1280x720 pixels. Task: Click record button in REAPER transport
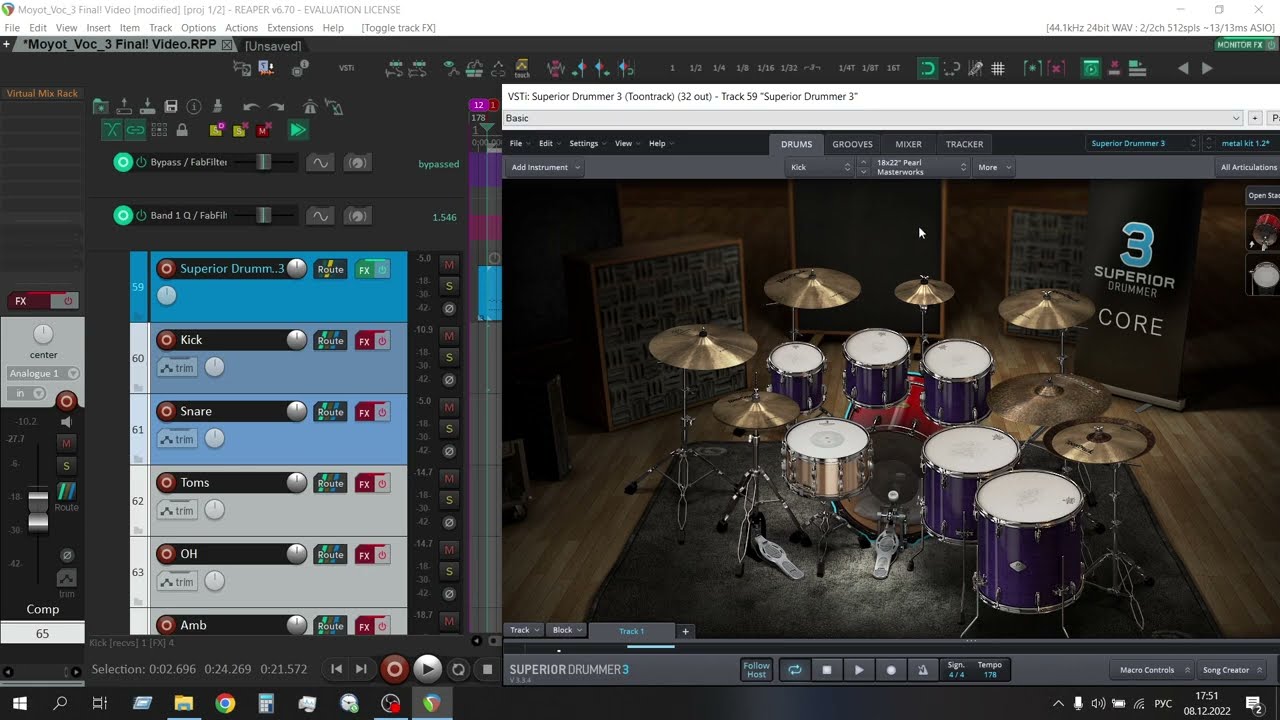[x=395, y=670]
